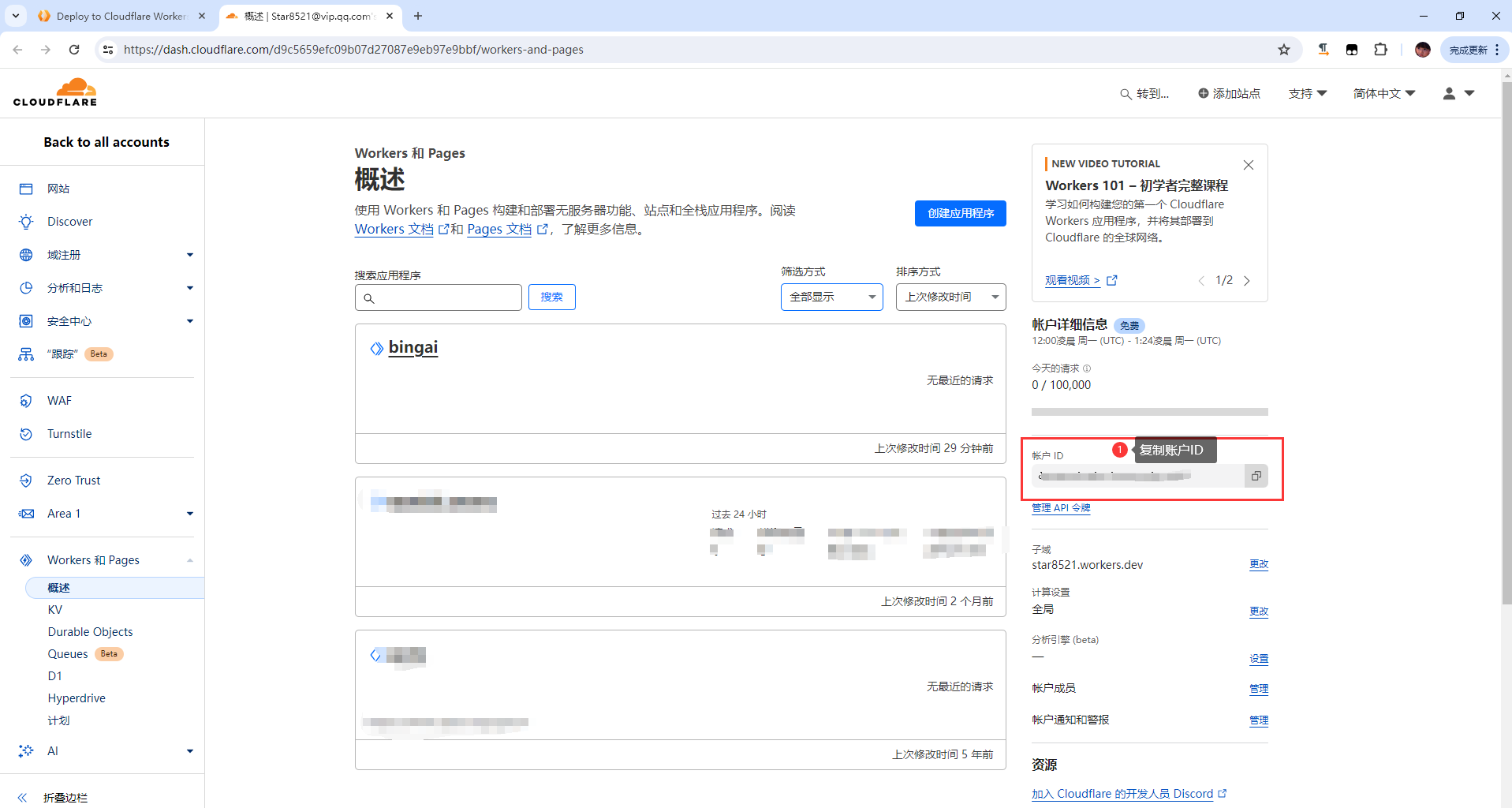
Task: Open the 简体中文 language dropdown
Action: click(1384, 94)
